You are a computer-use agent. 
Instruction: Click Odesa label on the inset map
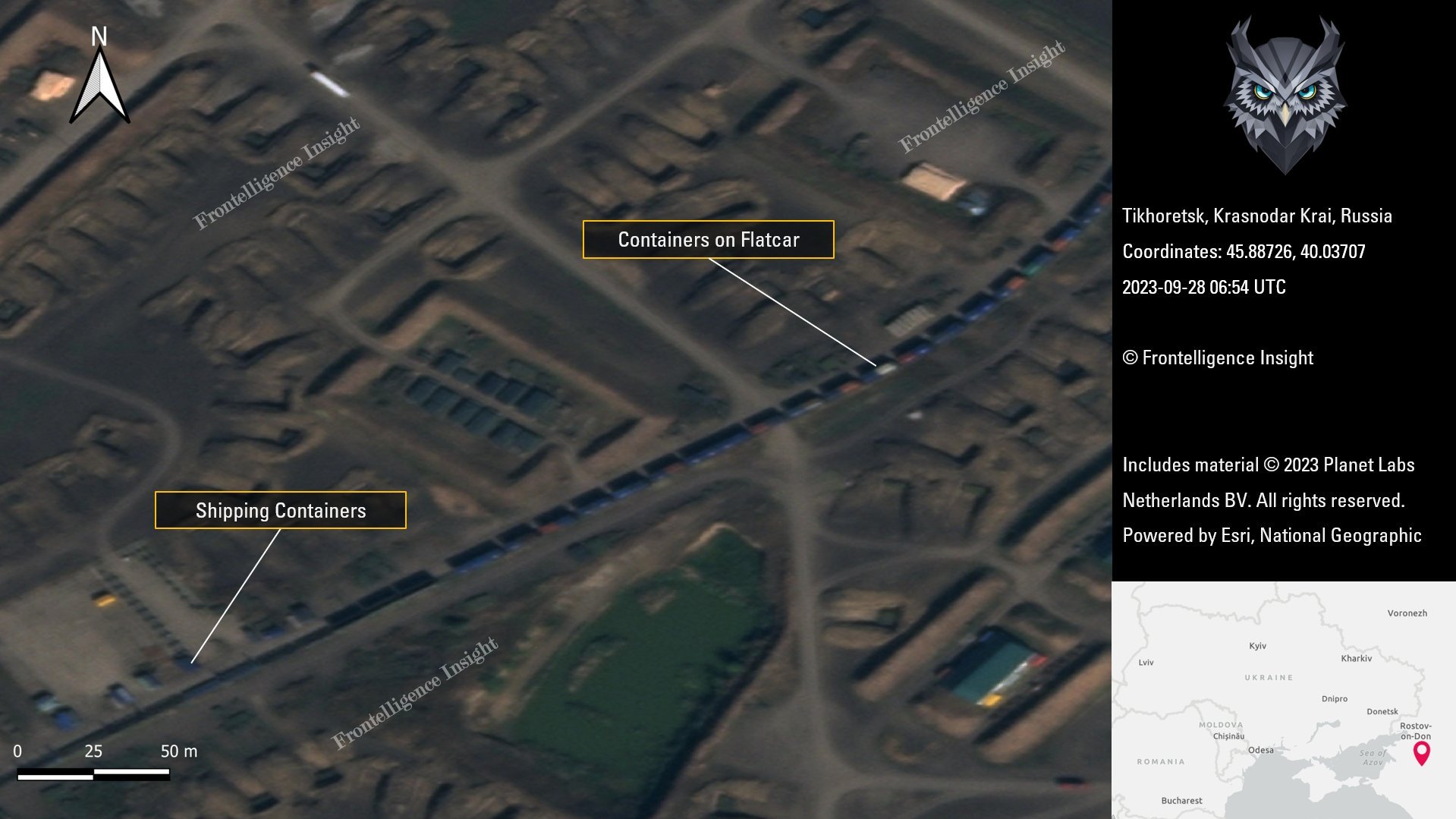tap(1260, 750)
